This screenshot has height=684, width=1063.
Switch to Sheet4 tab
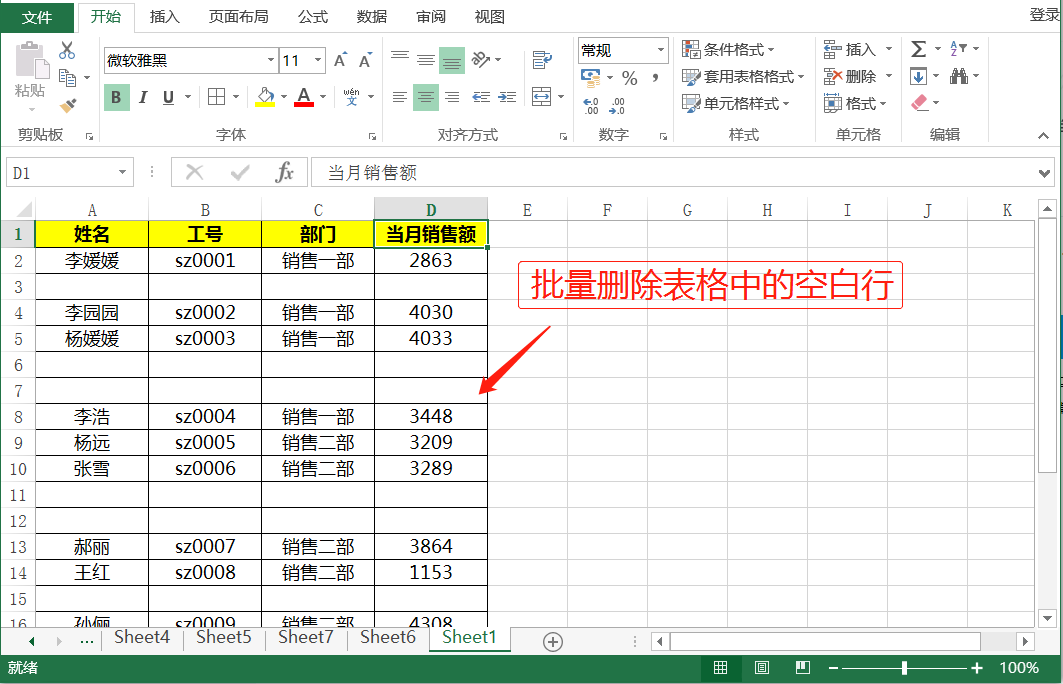tap(142, 638)
